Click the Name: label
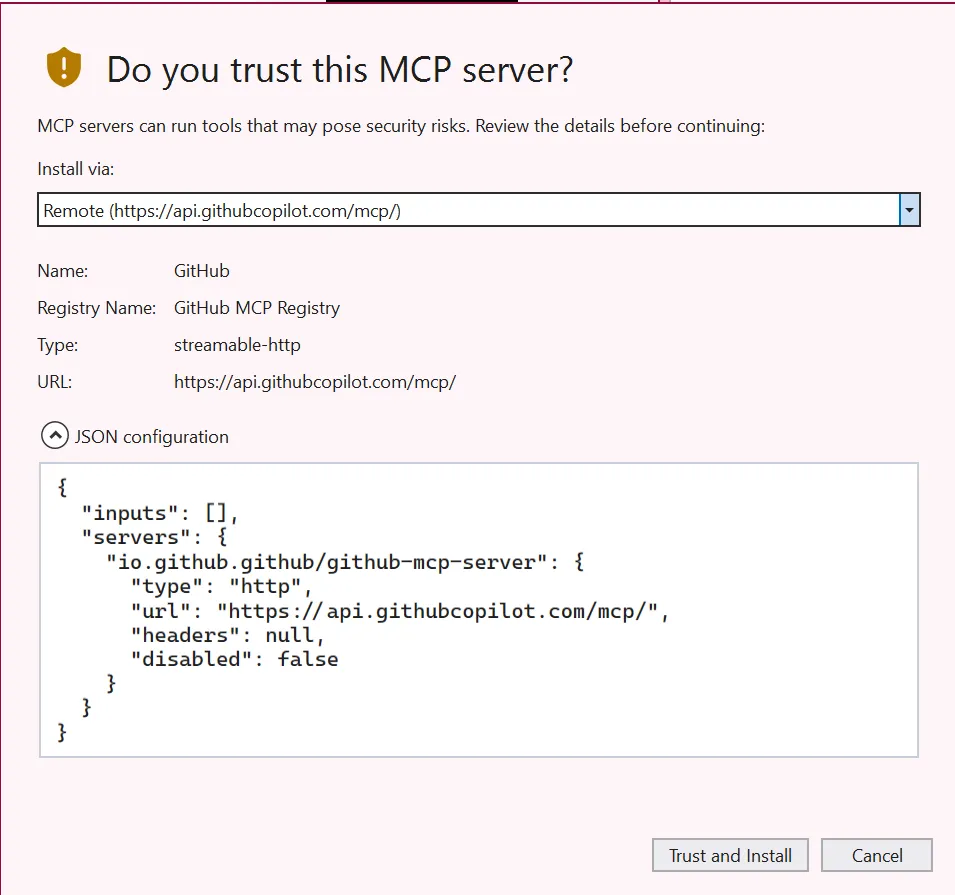This screenshot has height=895, width=955. point(63,271)
